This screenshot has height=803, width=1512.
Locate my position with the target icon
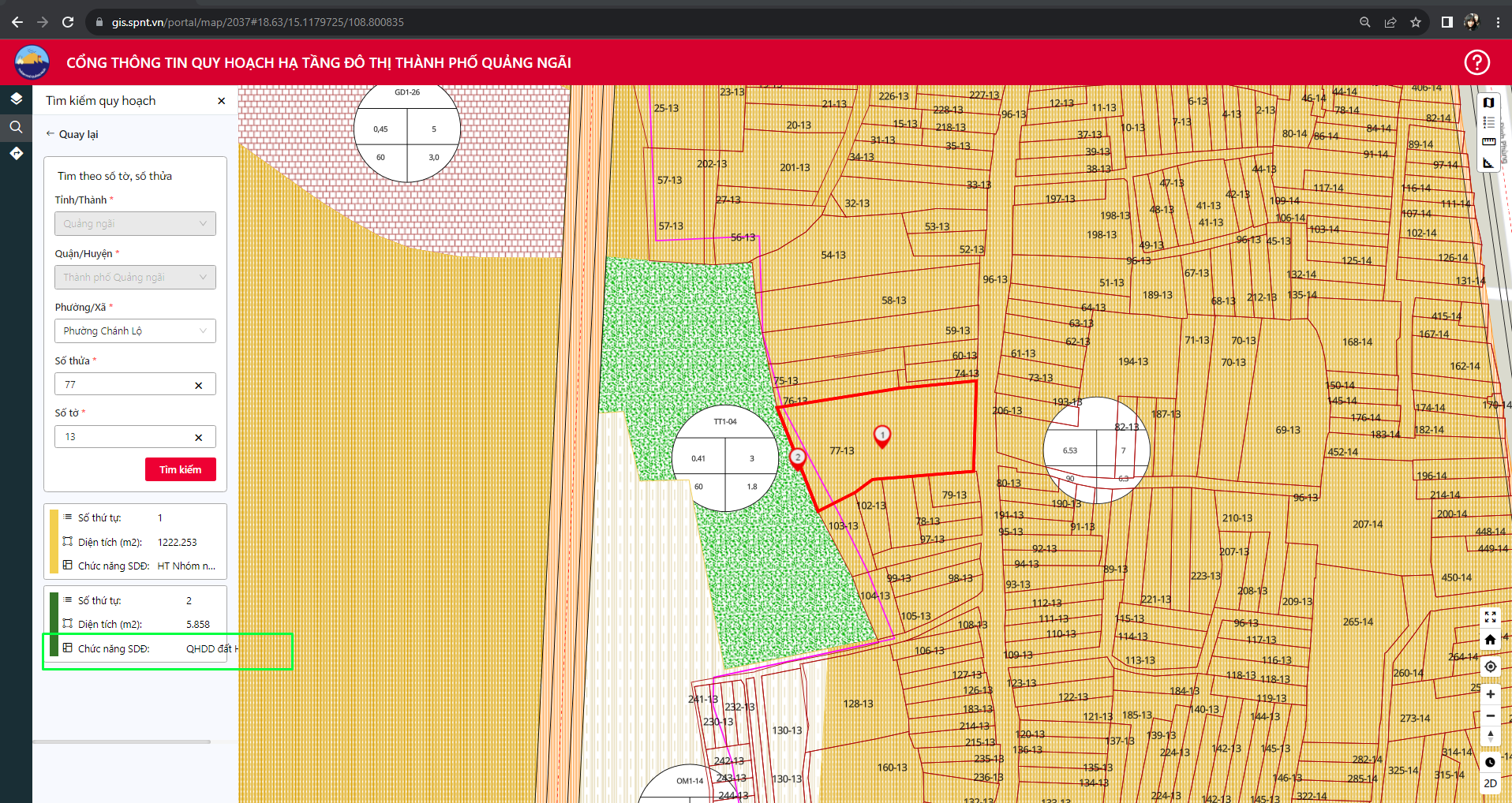[x=1490, y=667]
